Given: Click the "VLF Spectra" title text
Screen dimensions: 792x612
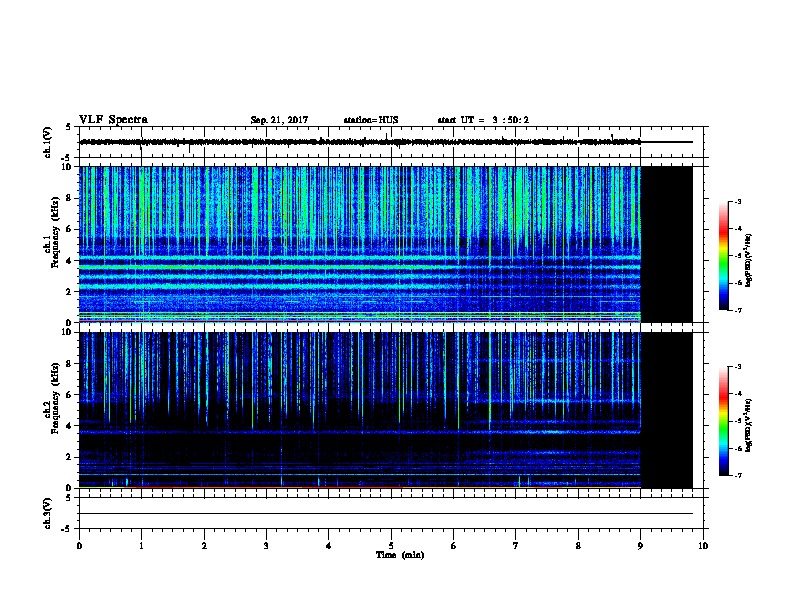Looking at the screenshot, I should 113,120.
